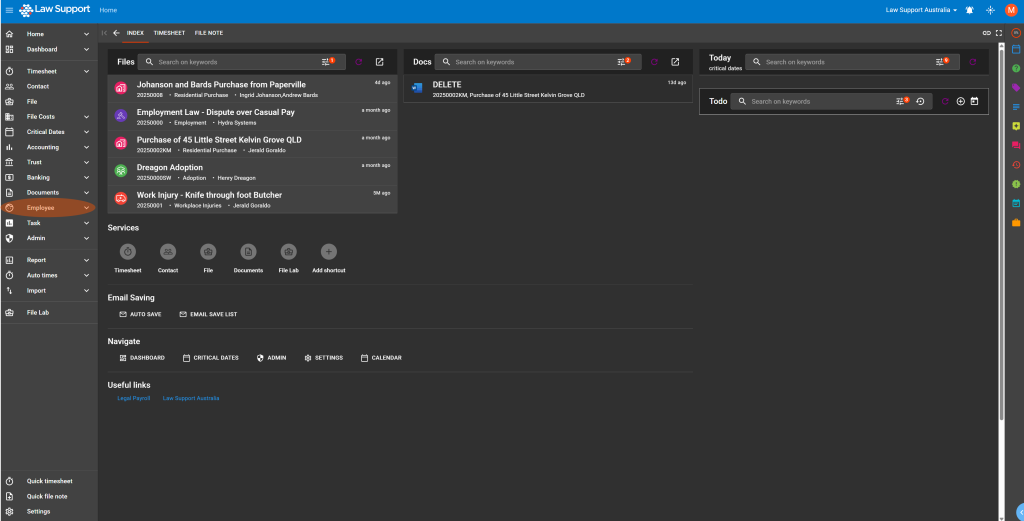Open Files panel in new window
Viewport: 1024px width, 521px height.
pyautogui.click(x=379, y=62)
